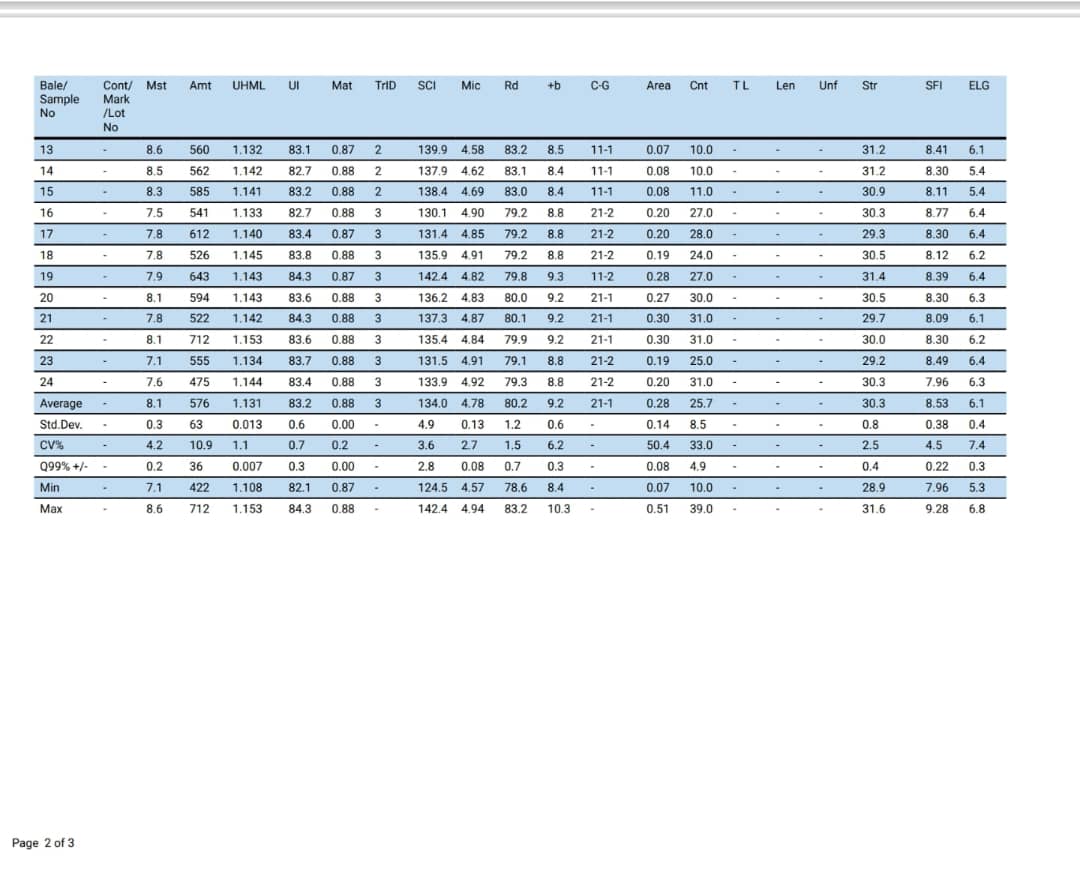The image size is (1080, 891).
Task: Click the Q99% +/- row label
Action: coord(63,466)
